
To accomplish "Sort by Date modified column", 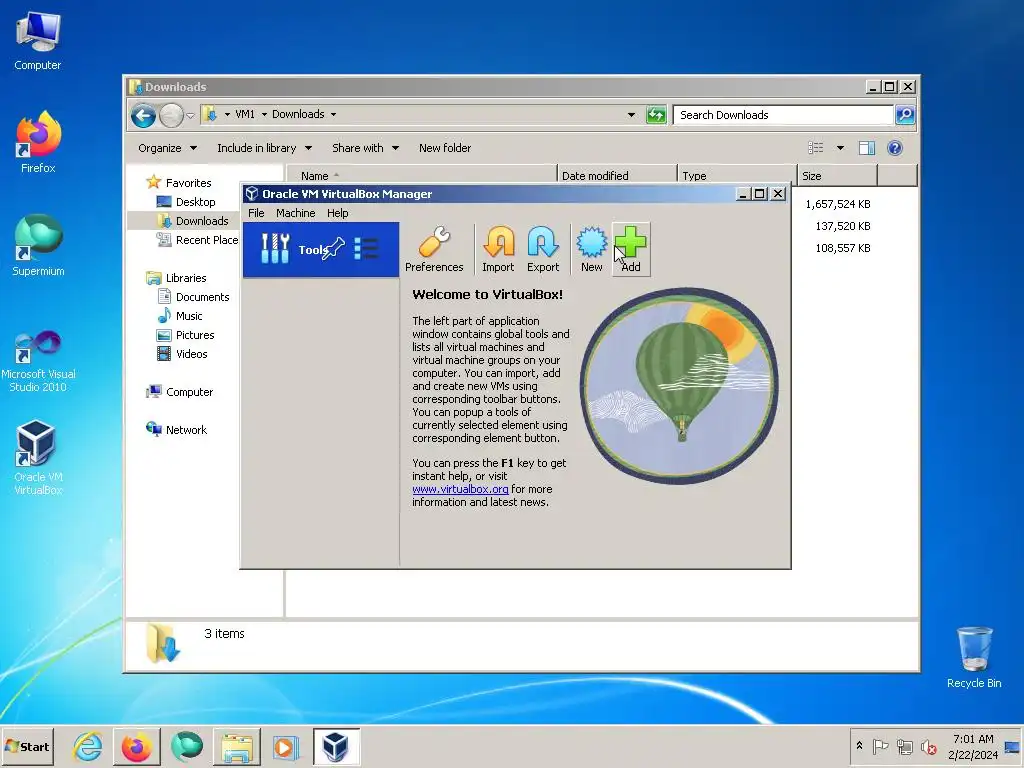I will pos(616,176).
